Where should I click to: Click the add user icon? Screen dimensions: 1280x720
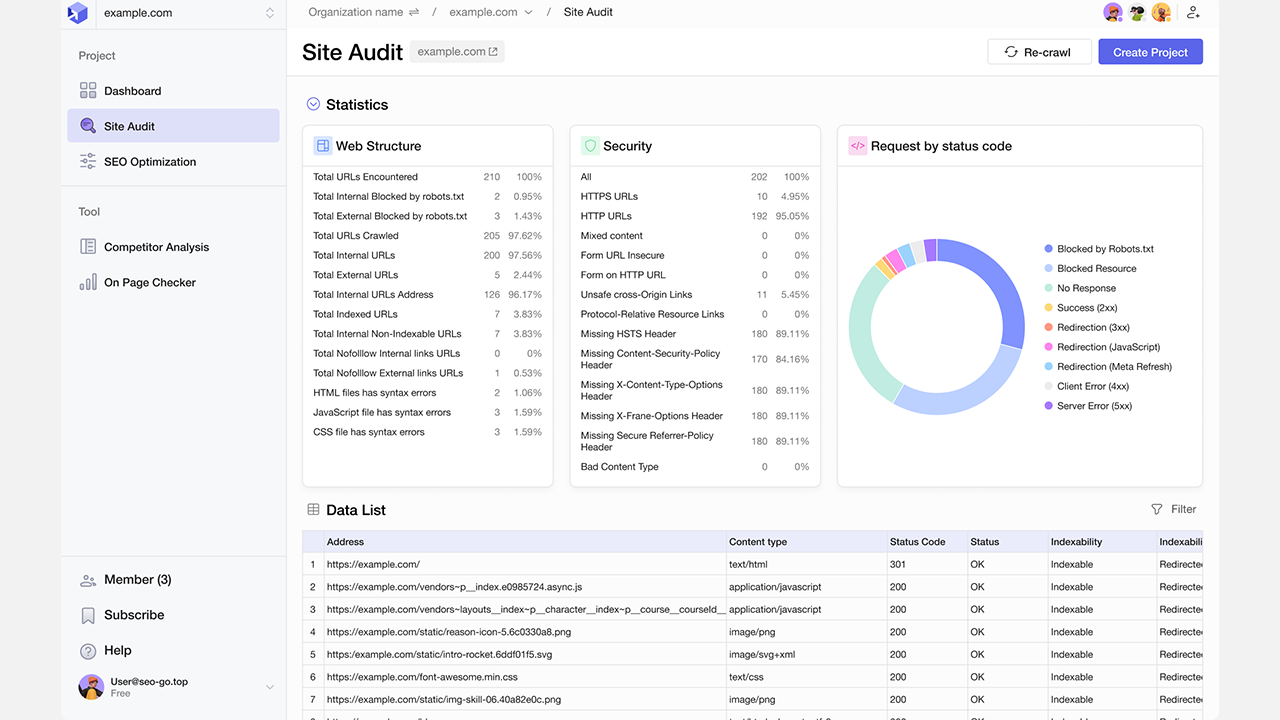[1192, 13]
